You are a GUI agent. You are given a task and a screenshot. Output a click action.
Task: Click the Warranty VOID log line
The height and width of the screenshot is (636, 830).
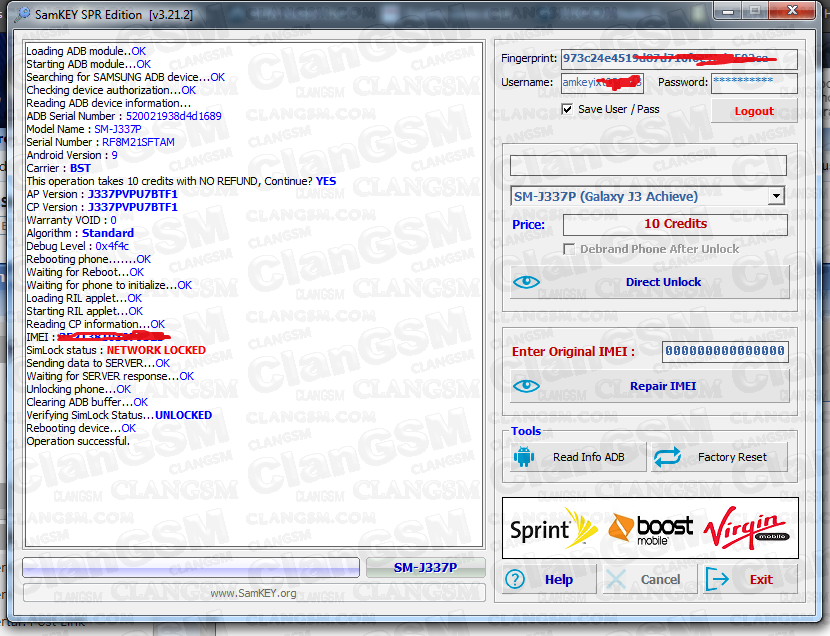coord(71,220)
